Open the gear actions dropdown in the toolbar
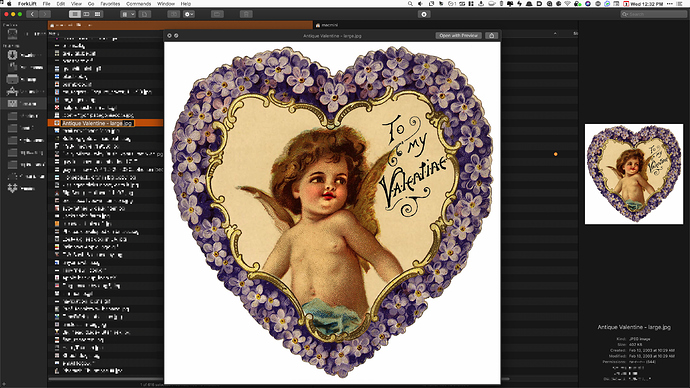 coord(189,14)
